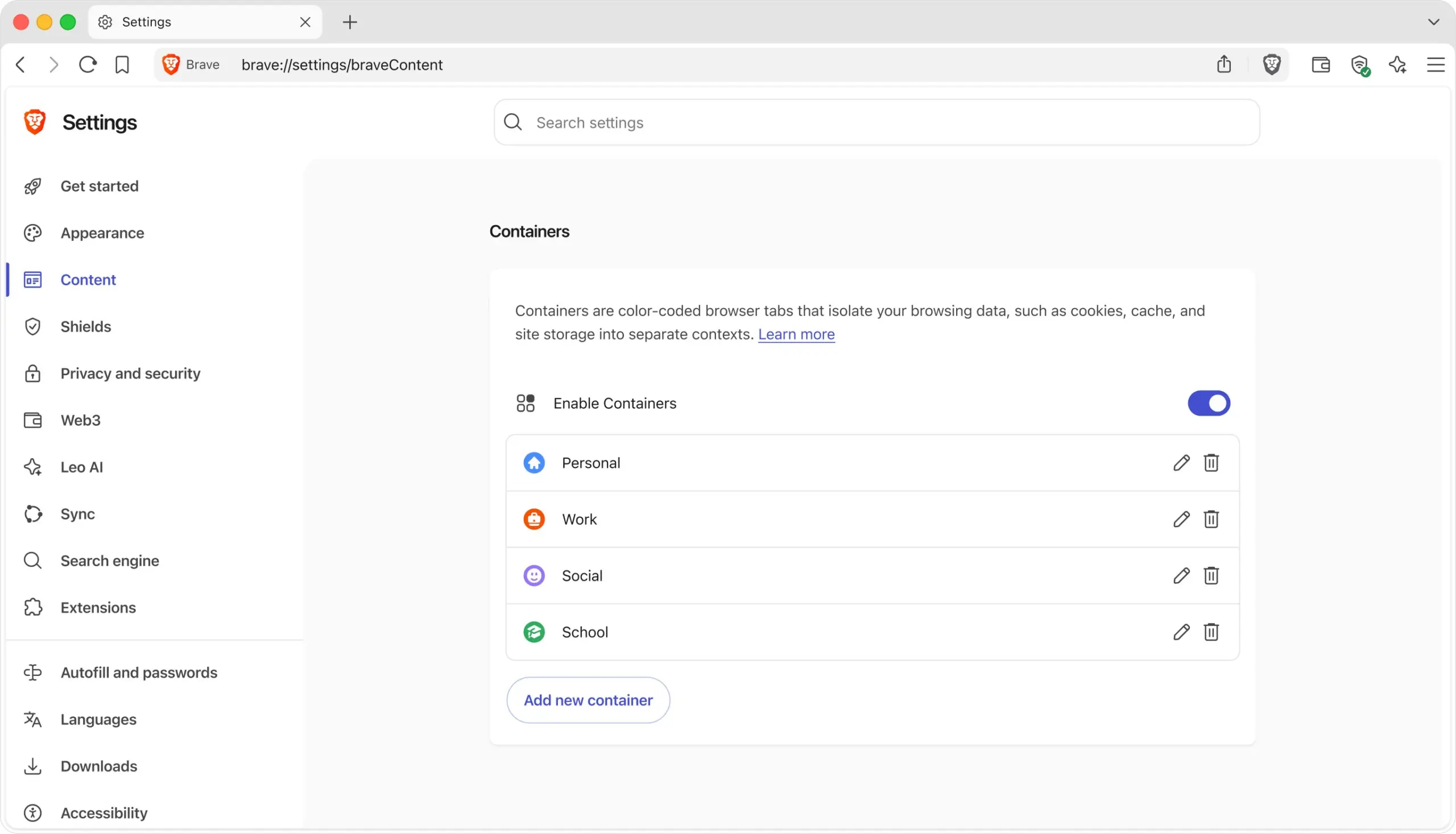
Task: Click the magnifier icon in search settings
Action: tap(512, 122)
